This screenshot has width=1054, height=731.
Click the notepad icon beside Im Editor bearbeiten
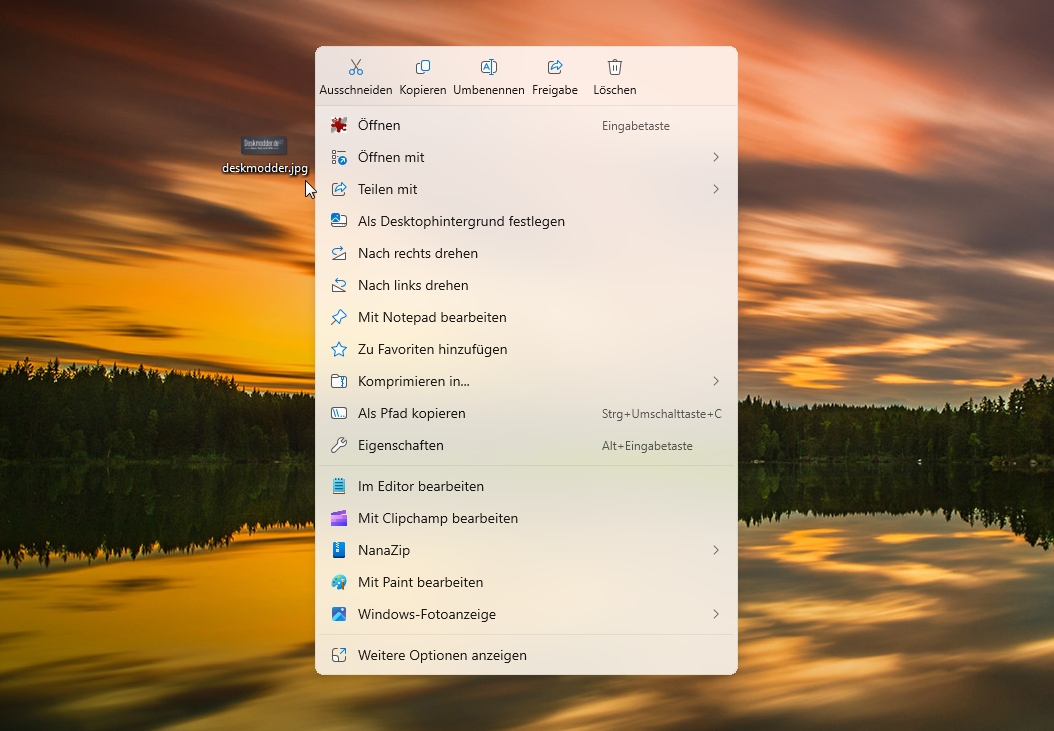(339, 486)
